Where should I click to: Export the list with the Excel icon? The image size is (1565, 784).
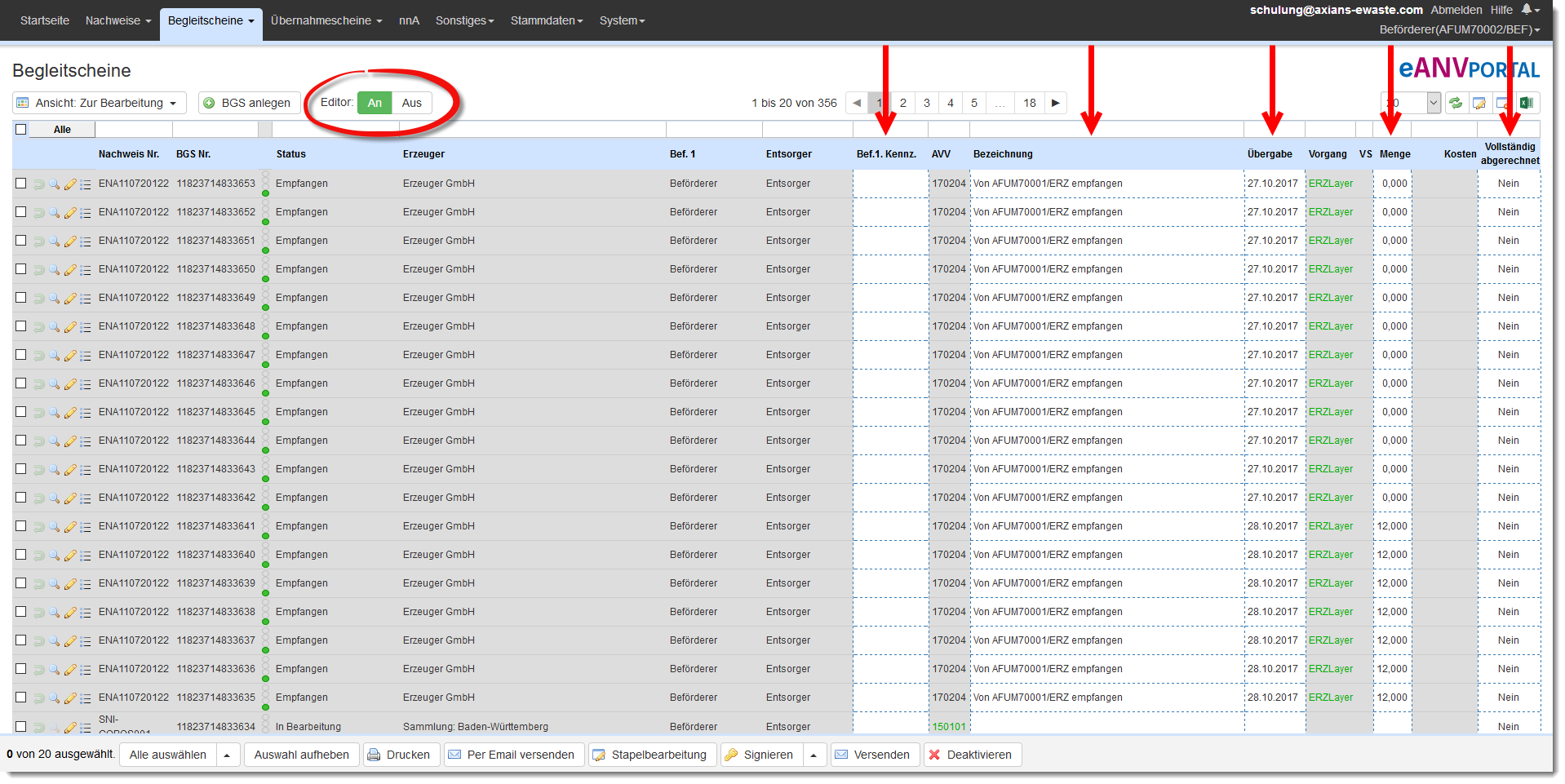pyautogui.click(x=1526, y=103)
